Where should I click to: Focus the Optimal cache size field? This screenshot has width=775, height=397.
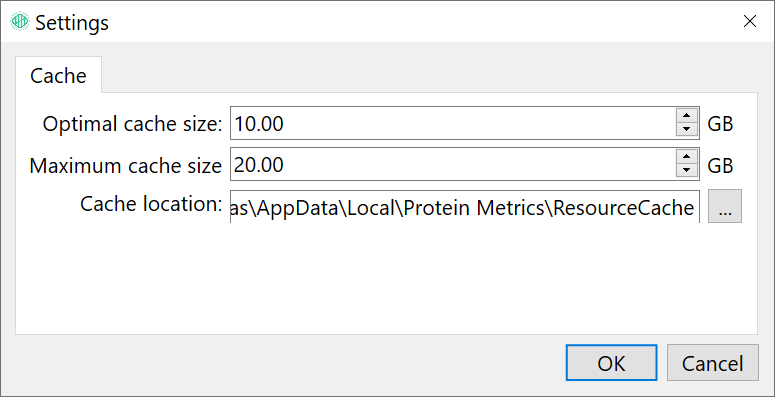point(453,123)
